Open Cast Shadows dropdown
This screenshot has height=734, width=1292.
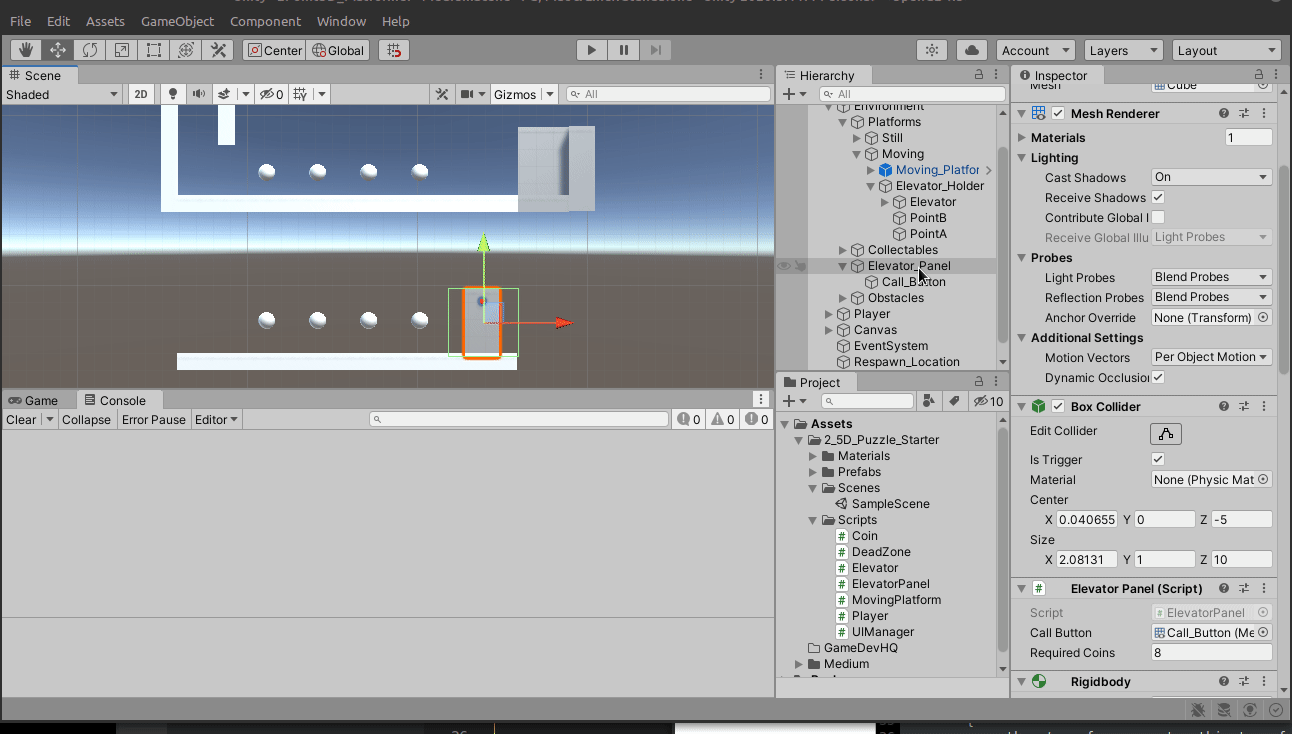click(x=1212, y=177)
